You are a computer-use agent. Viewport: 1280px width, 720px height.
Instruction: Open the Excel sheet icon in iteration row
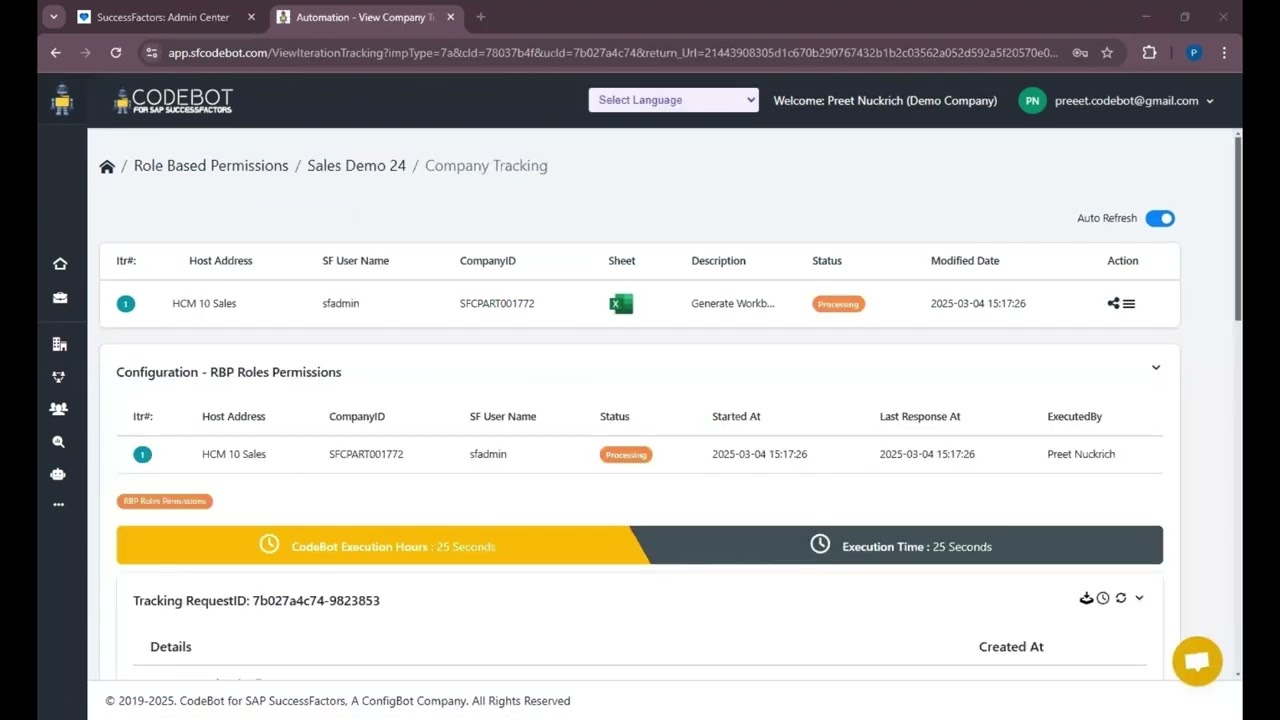coord(621,303)
